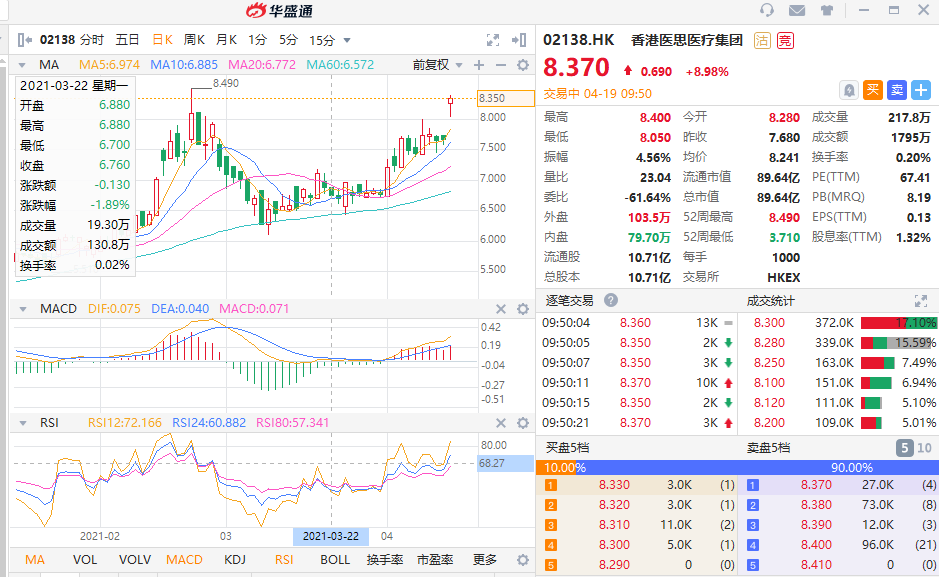This screenshot has width=939, height=577.
Task: Expand the 成交统计 panel icon
Action: pos(920,301)
